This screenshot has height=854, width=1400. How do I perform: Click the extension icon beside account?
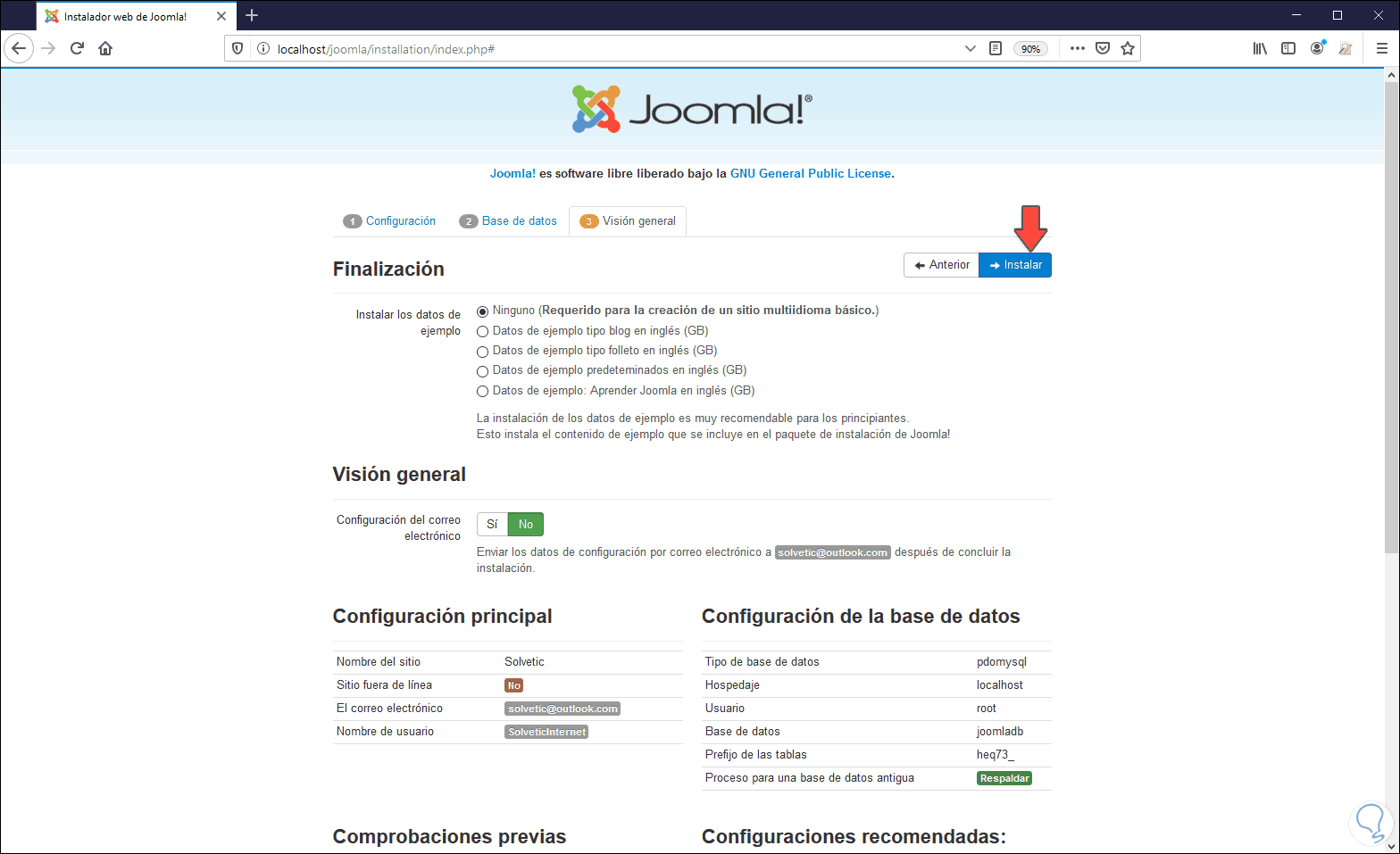(1346, 48)
